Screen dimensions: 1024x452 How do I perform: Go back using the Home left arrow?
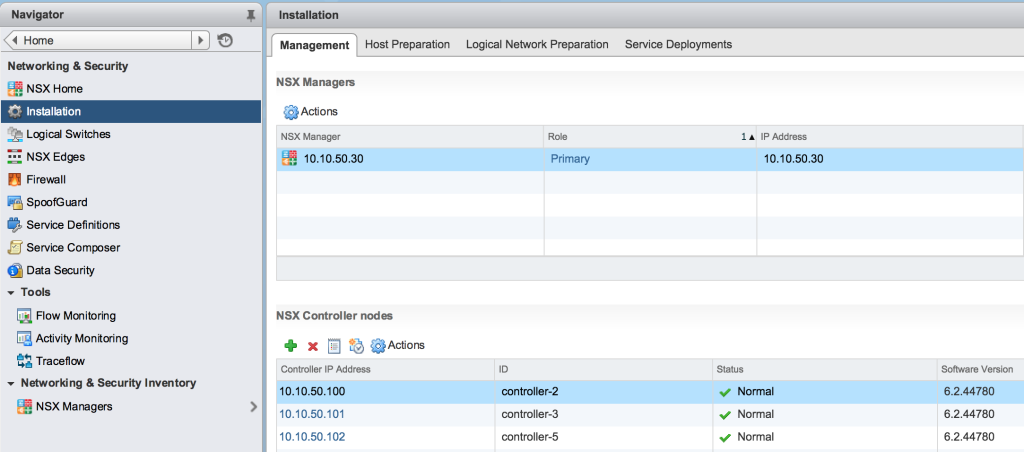15,40
